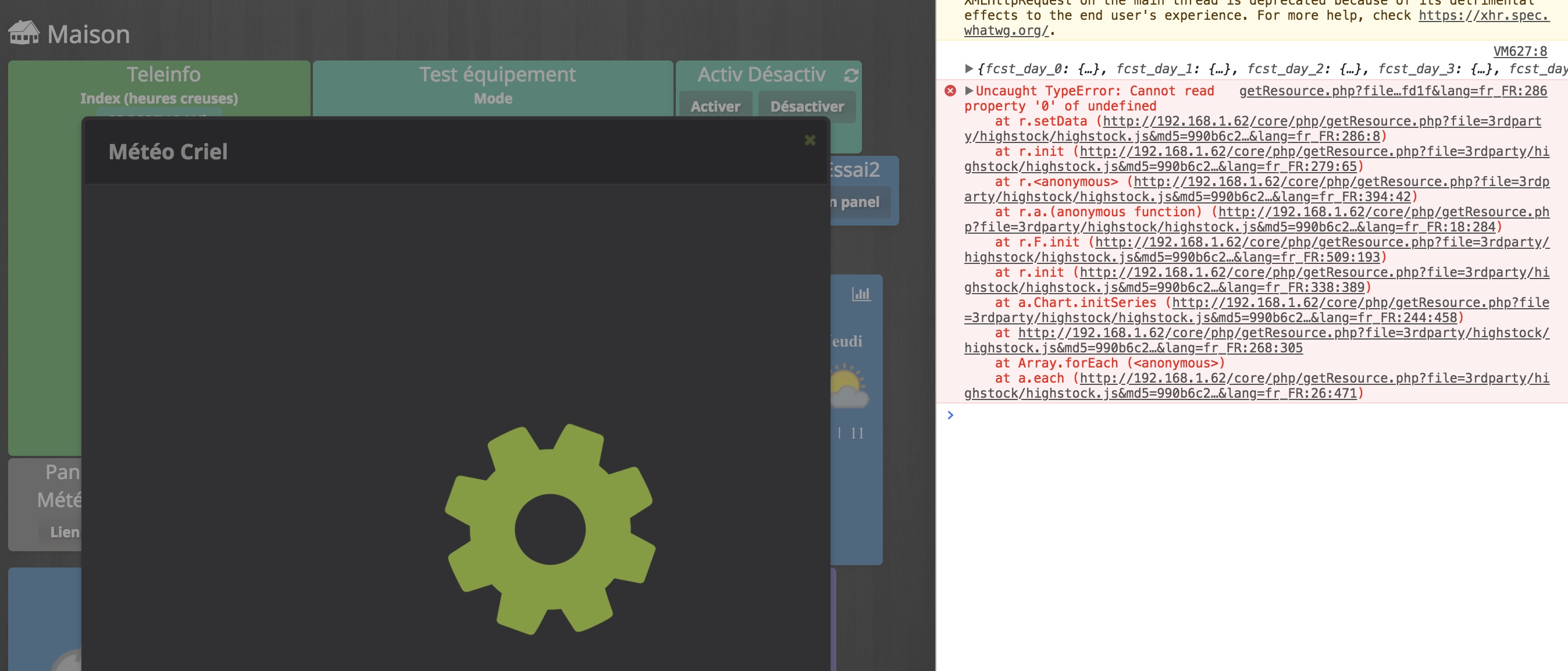Expand the Uncaught TypeError stack trace
This screenshot has width=1568, height=671.
pyautogui.click(x=968, y=91)
